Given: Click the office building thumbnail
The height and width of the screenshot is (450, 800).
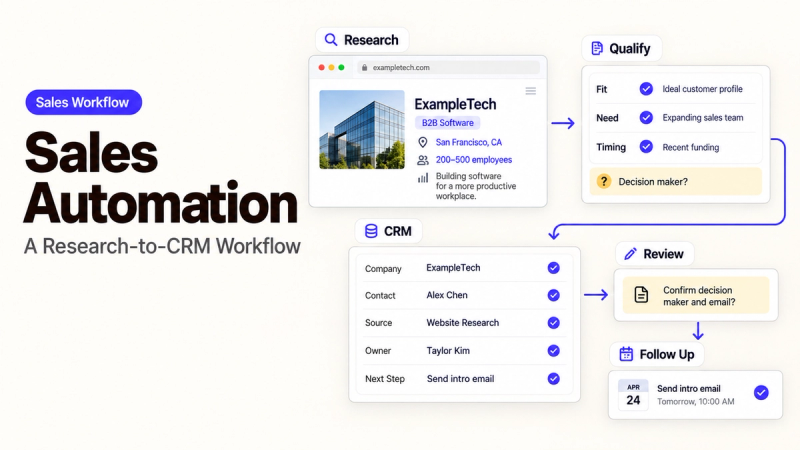Looking at the screenshot, I should (362, 130).
